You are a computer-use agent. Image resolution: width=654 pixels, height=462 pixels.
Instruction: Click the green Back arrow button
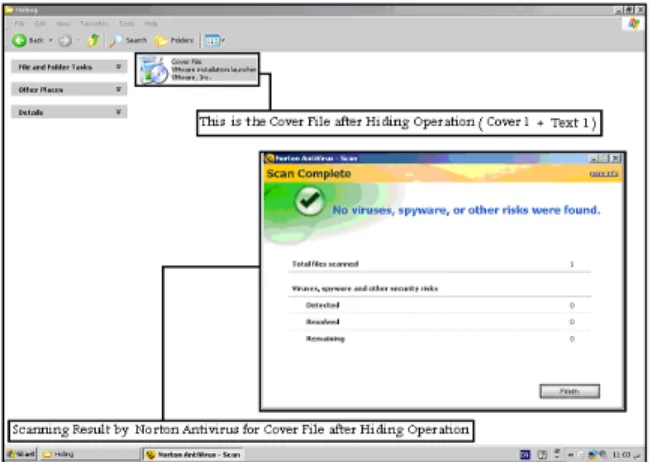coord(19,40)
